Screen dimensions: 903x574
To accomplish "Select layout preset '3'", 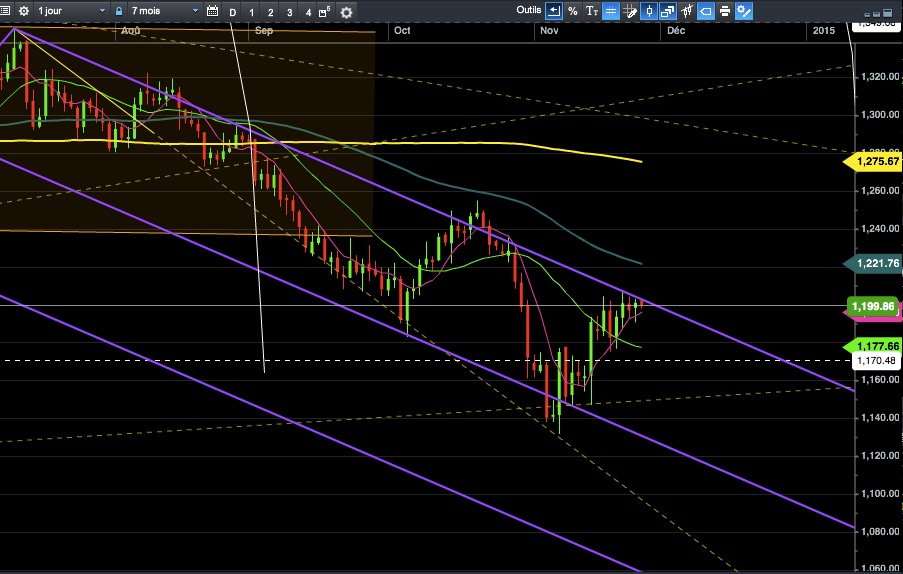I will [289, 12].
